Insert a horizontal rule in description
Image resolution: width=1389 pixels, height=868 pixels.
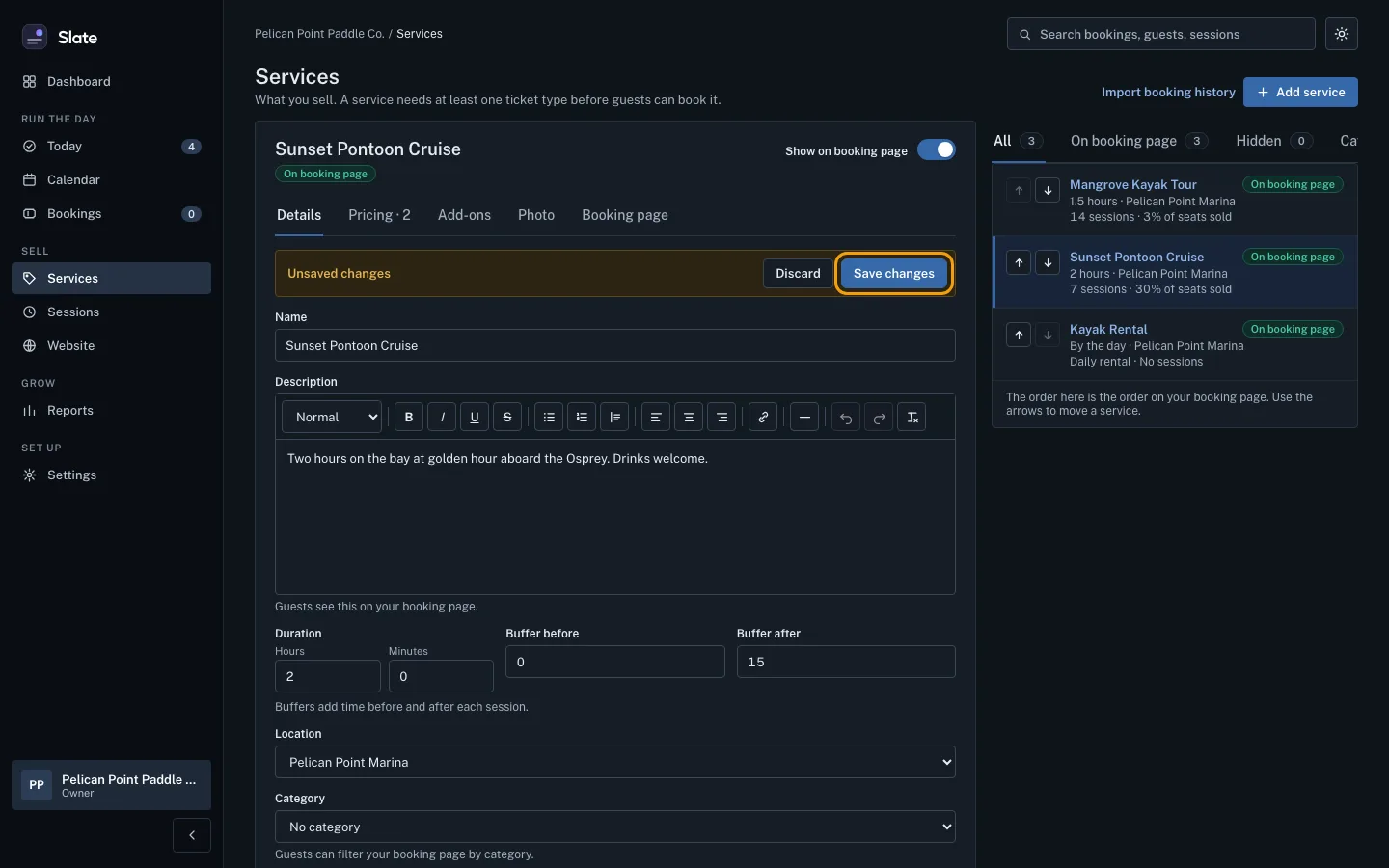point(804,418)
